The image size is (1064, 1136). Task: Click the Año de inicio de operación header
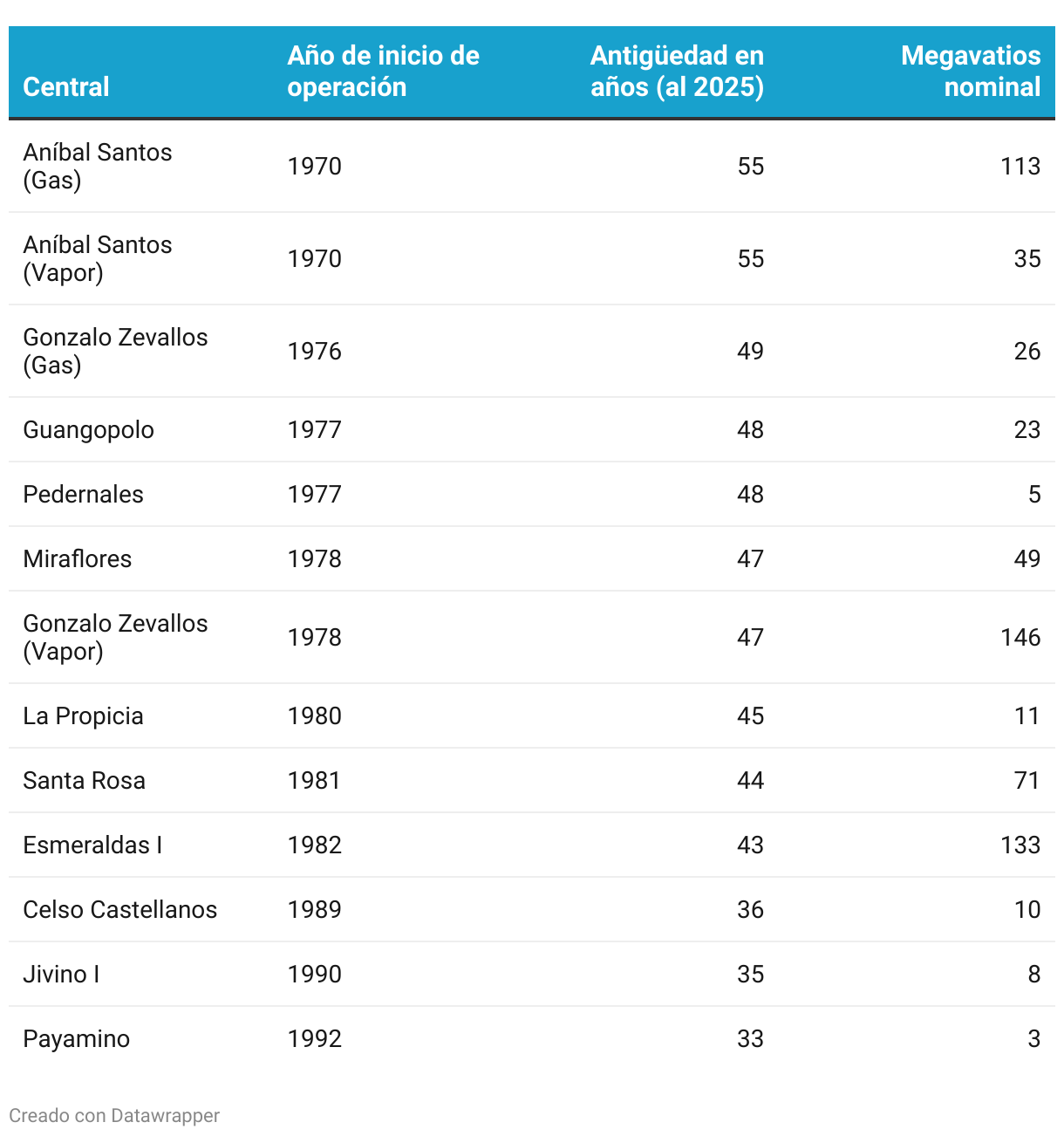(x=383, y=71)
